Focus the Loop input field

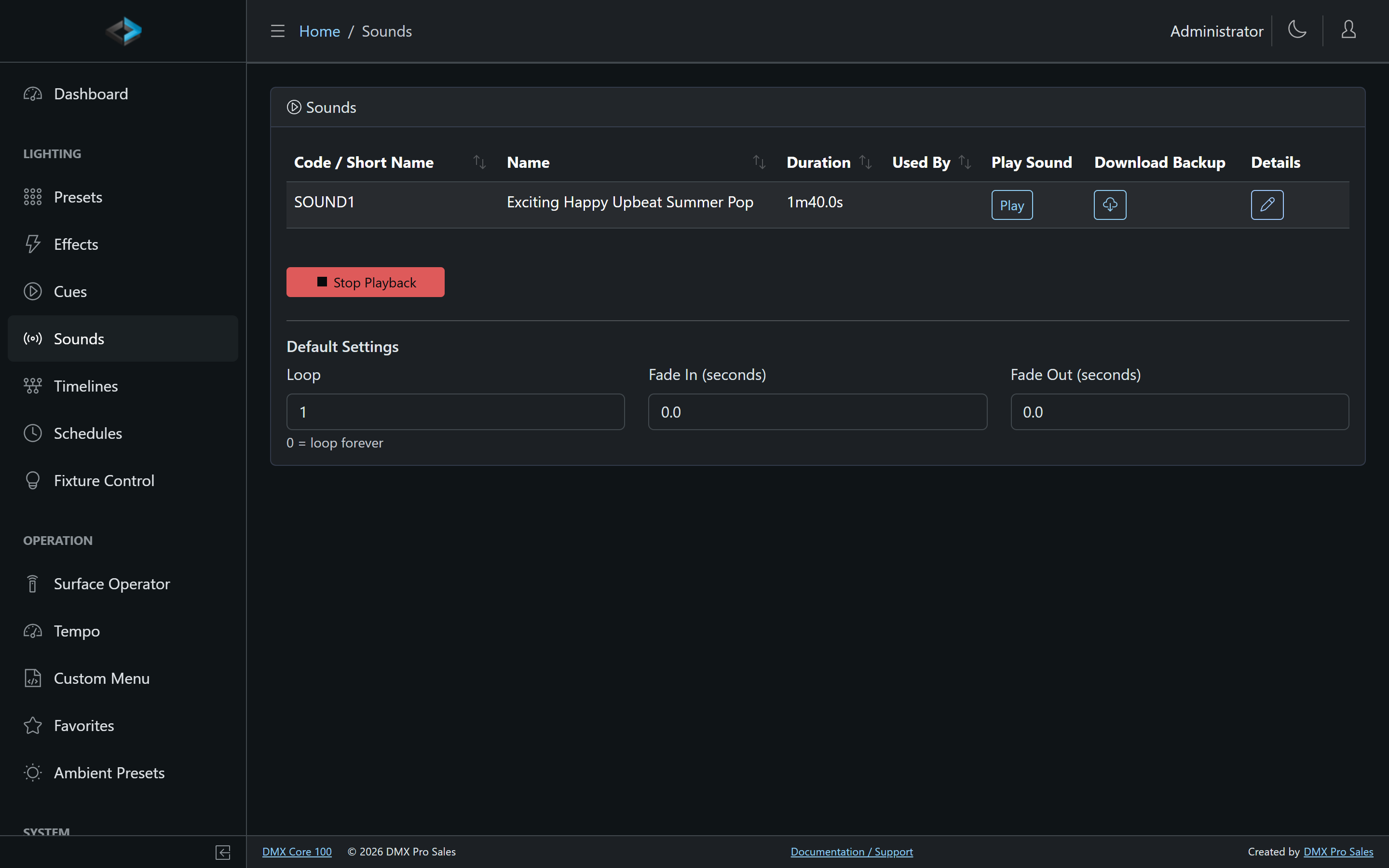coord(455,412)
